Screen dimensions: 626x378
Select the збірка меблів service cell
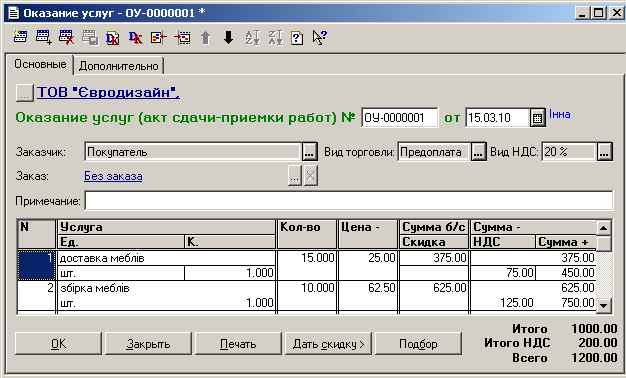pyautogui.click(x=167, y=288)
